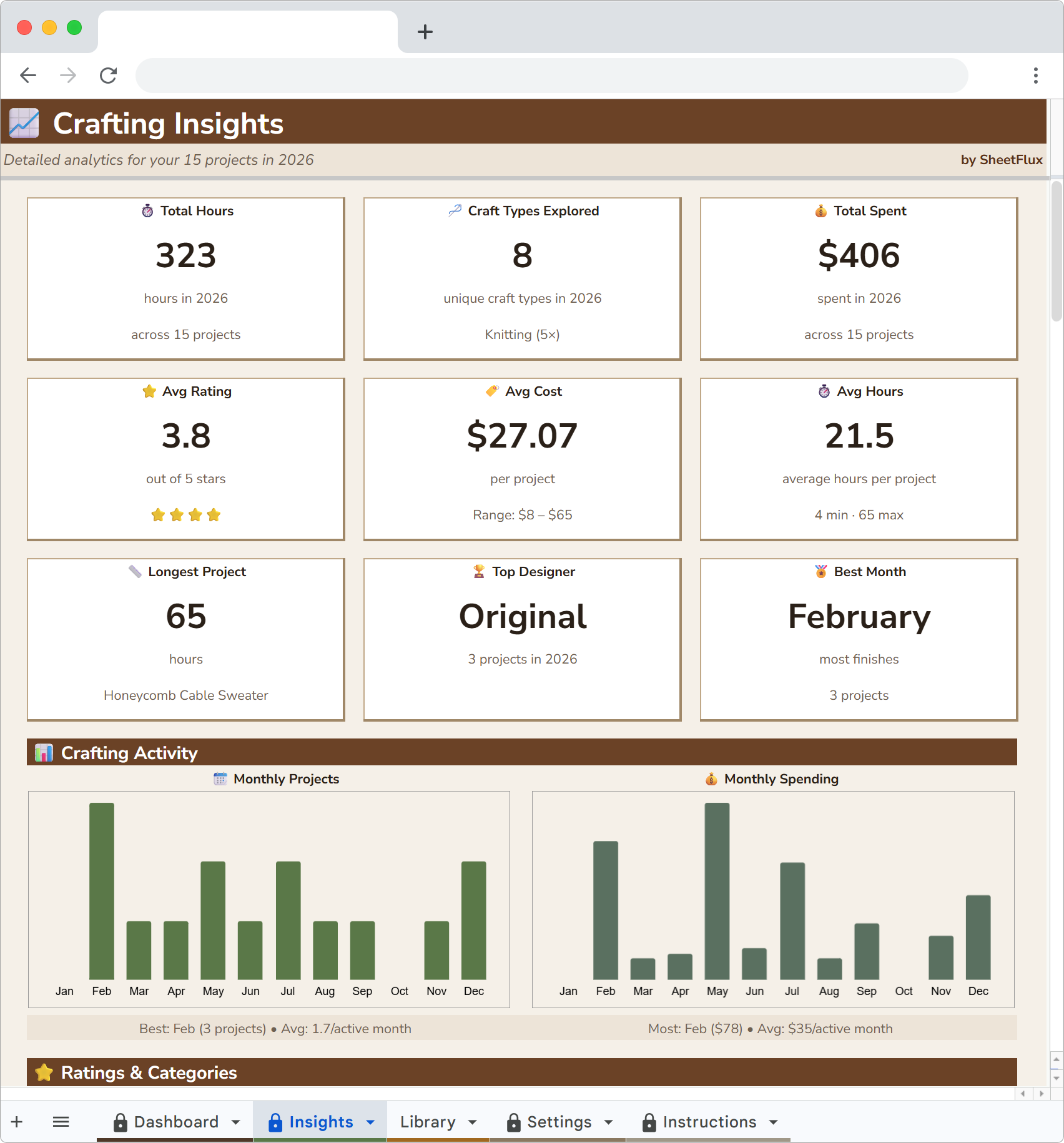
Task: Switch to the Instructions sheet tab
Action: tap(709, 1121)
